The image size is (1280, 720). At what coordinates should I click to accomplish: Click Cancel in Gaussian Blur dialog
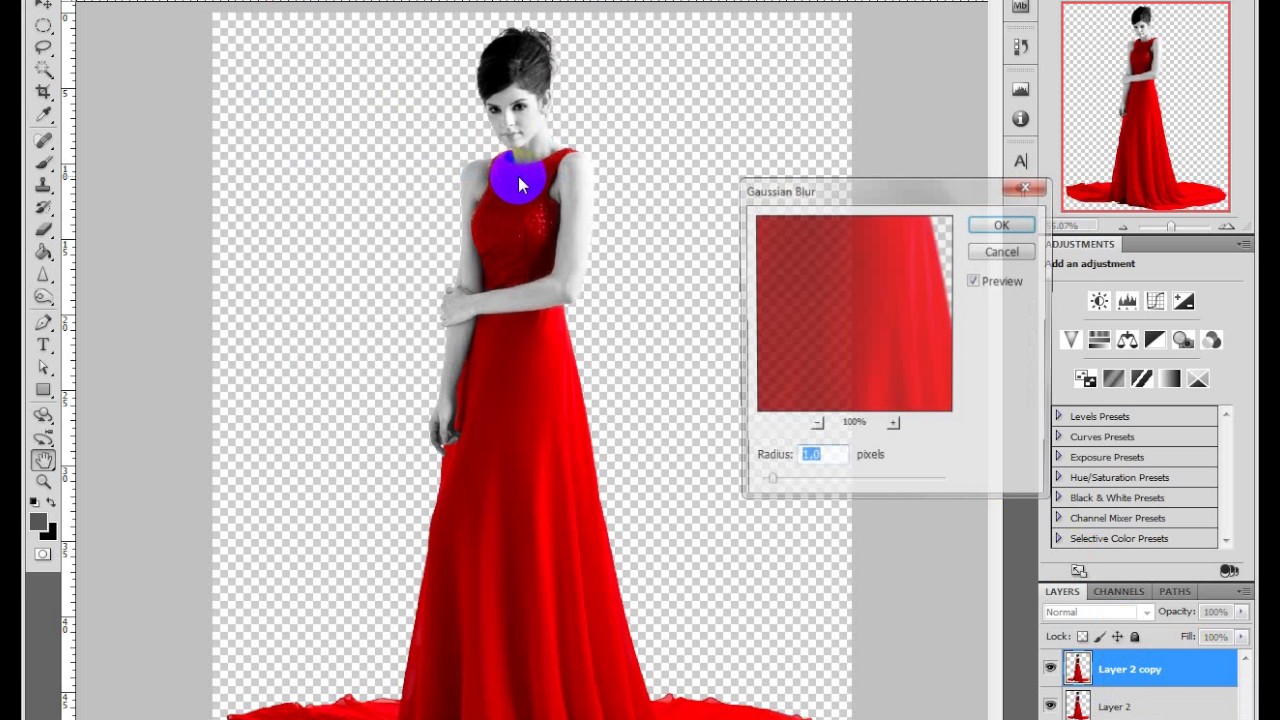[1001, 252]
